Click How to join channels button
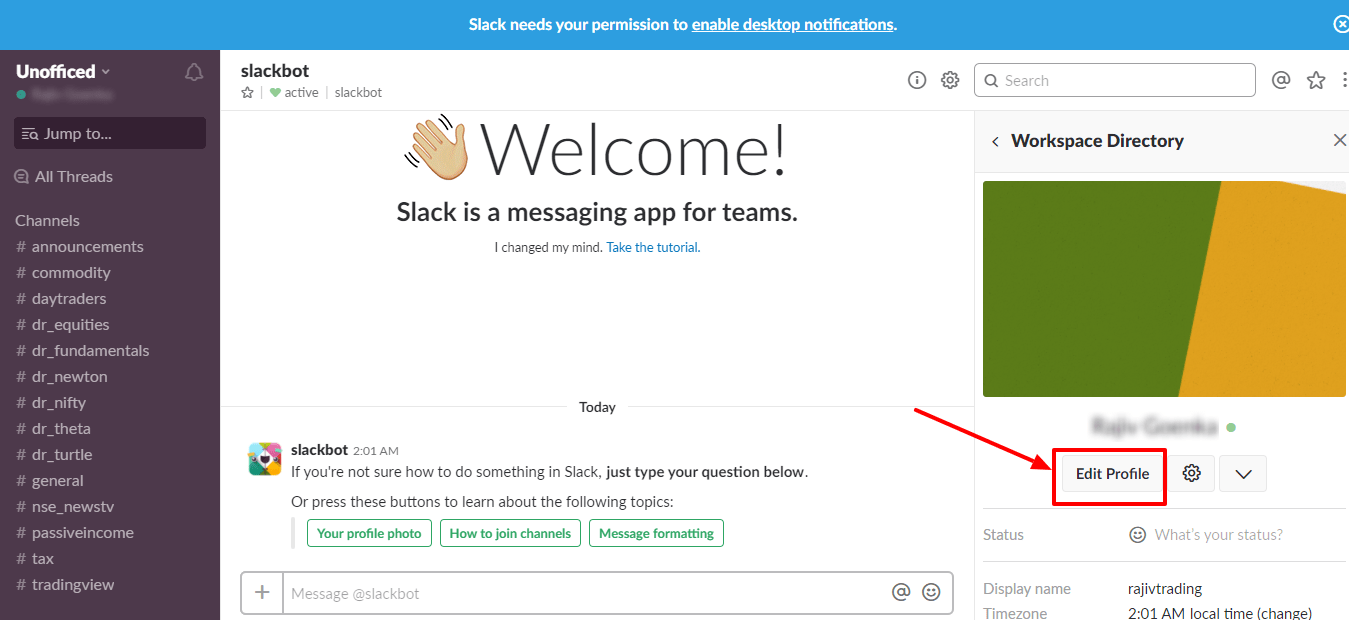This screenshot has width=1349, height=620. pos(510,533)
